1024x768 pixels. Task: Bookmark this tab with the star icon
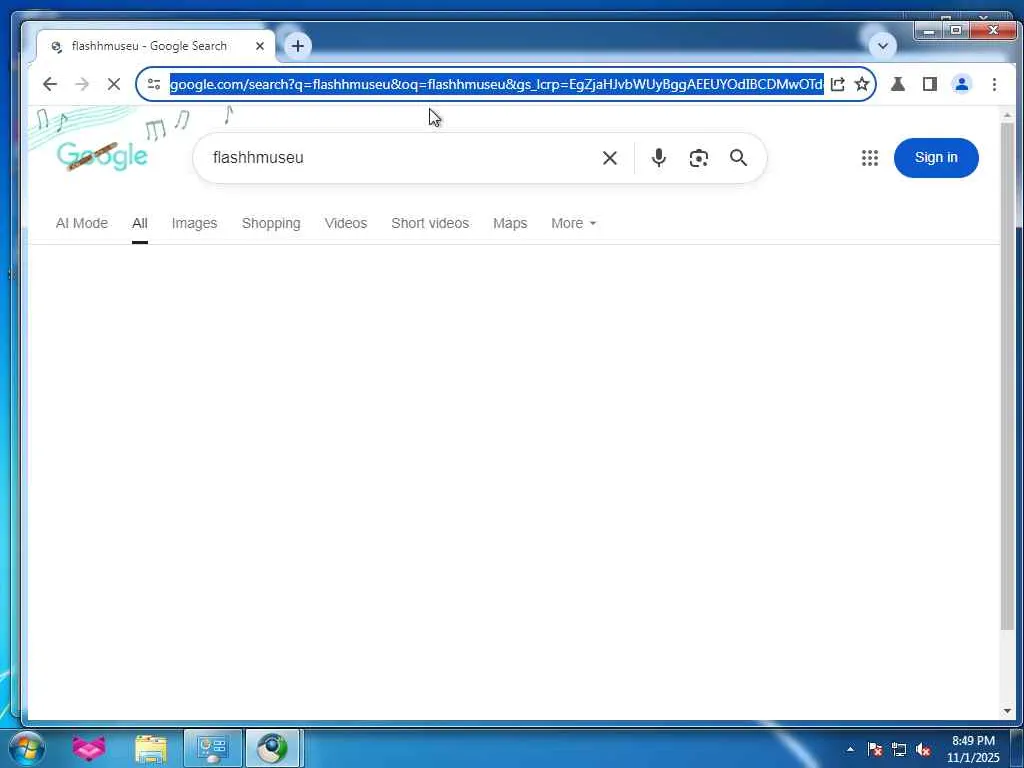tap(862, 84)
